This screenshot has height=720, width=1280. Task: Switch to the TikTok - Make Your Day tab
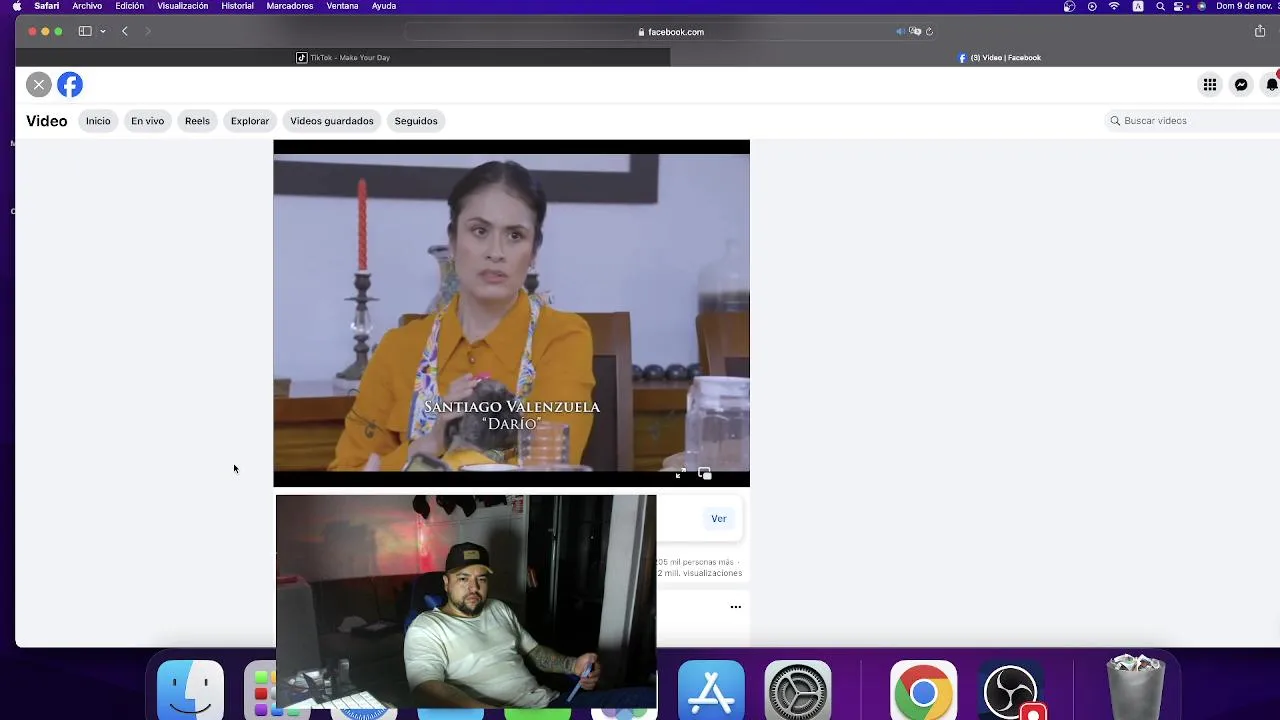point(343,58)
